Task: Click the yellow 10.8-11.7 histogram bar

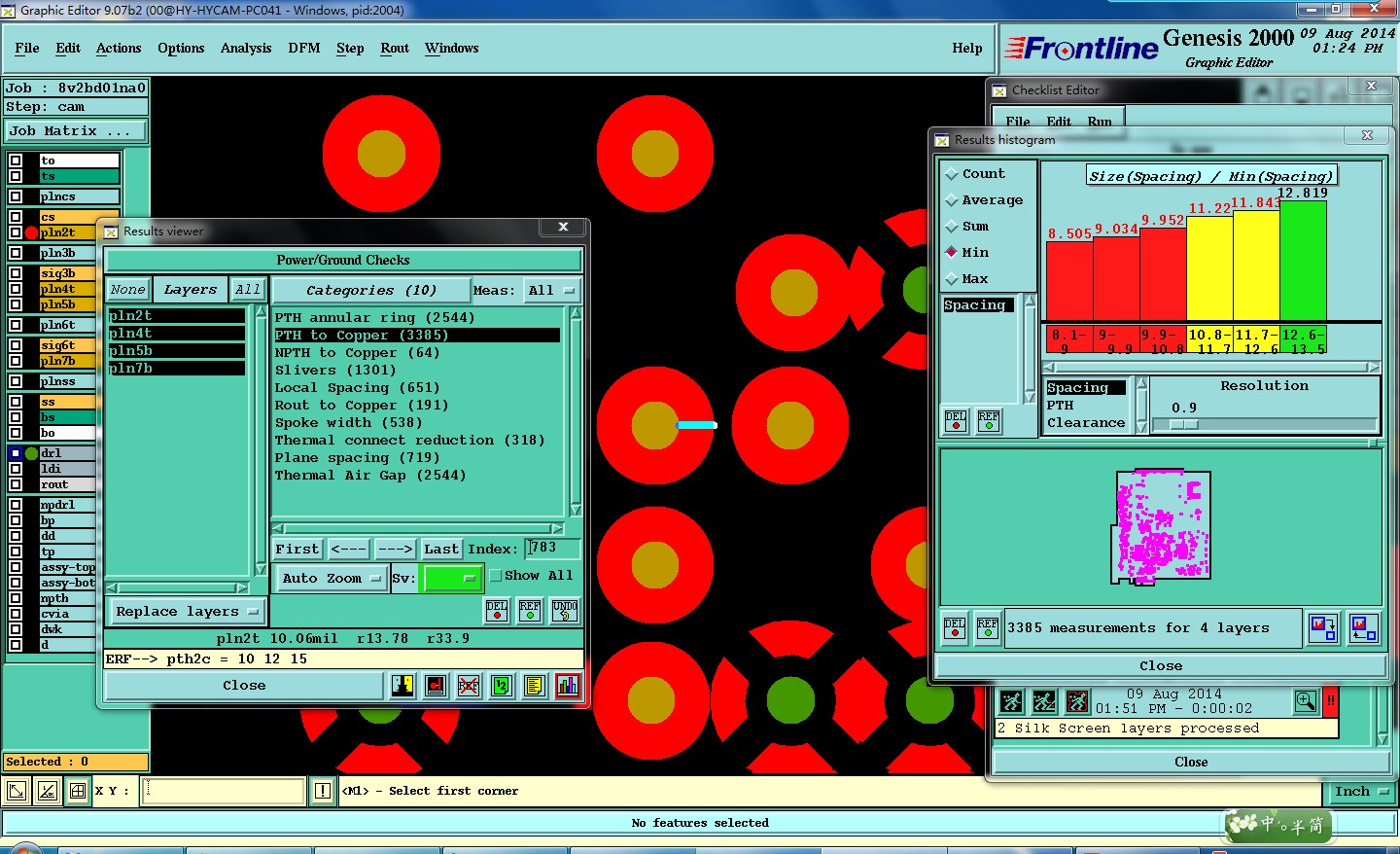Action: pyautogui.click(x=1209, y=268)
